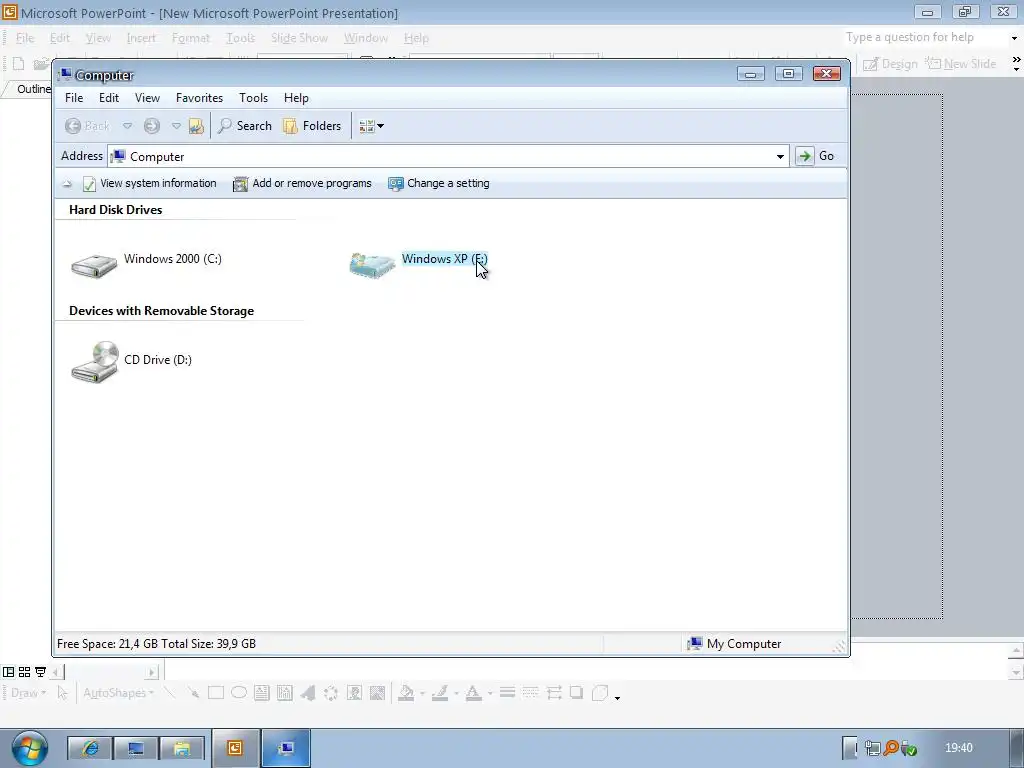
Task: Apply Fill Color in PowerPoint drawing toolbar
Action: pyautogui.click(x=406, y=693)
